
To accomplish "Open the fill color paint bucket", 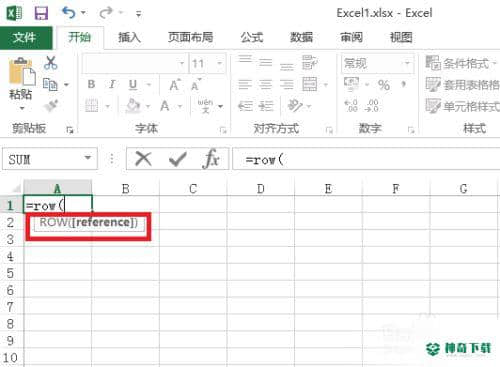I will click(133, 106).
